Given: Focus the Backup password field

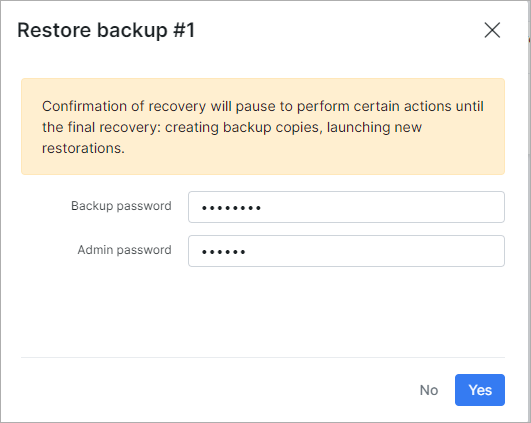Looking at the screenshot, I should tap(346, 207).
